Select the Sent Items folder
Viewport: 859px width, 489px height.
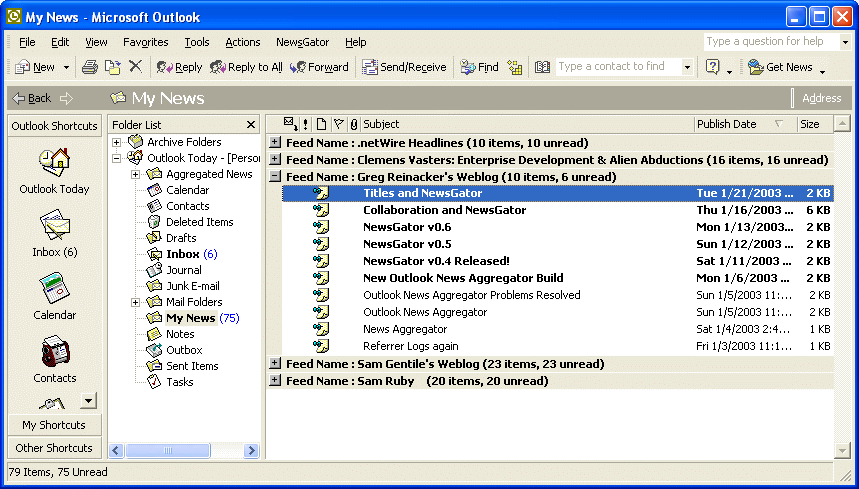click(x=192, y=366)
